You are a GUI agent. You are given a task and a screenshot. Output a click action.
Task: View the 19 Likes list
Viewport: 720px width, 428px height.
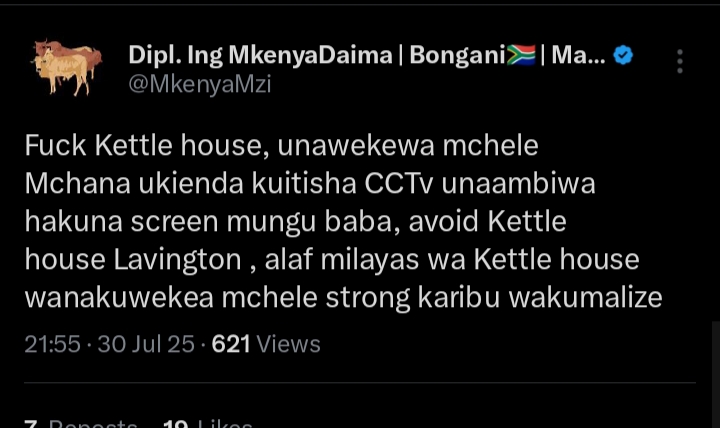tap(208, 424)
